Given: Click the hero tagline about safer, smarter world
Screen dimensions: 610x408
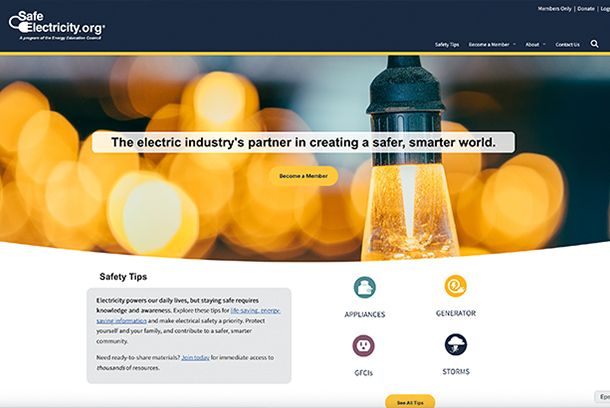Looking at the screenshot, I should click(x=303, y=142).
